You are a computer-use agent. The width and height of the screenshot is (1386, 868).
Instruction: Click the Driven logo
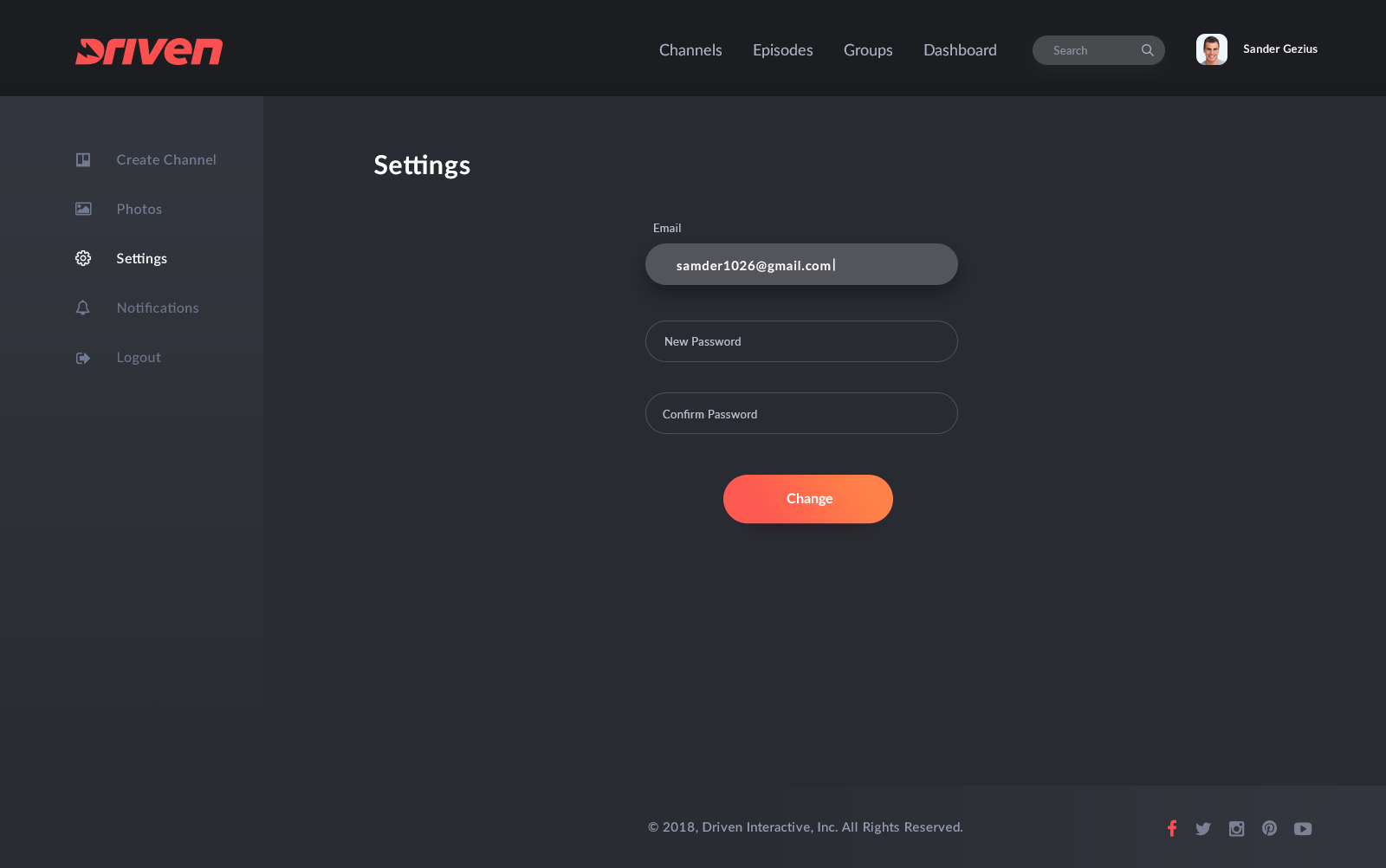click(149, 52)
